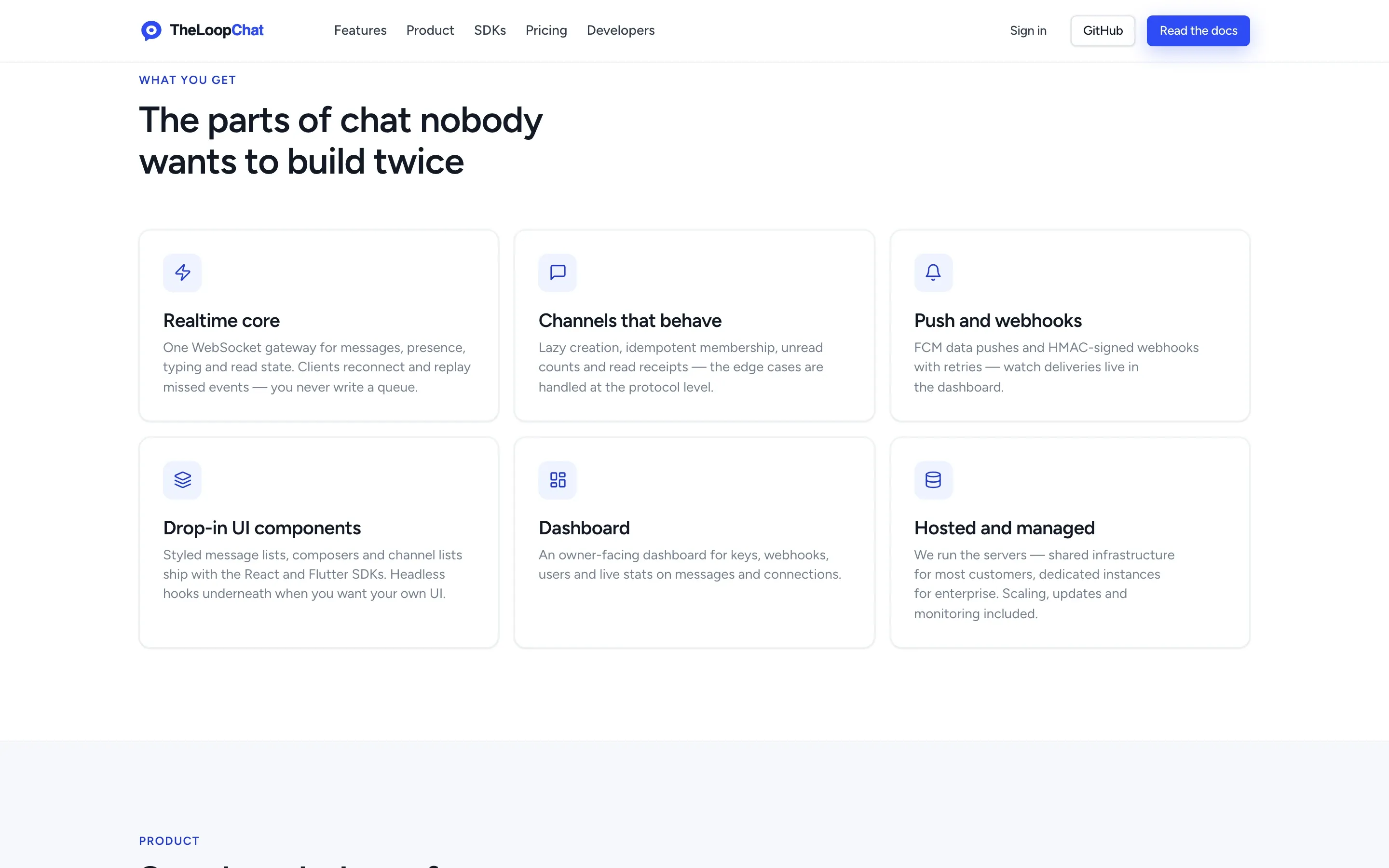Click the Hosted and managed title
1389x868 pixels.
[x=1004, y=528]
